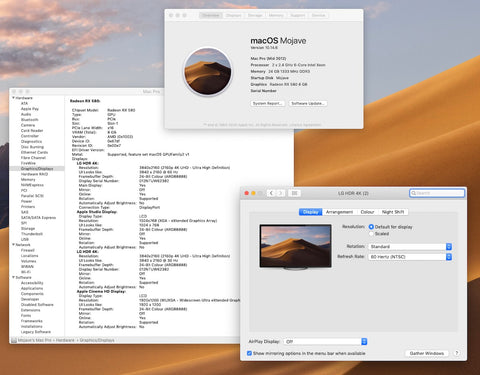The height and width of the screenshot is (375, 480).
Task: Select Audio in System Report sidebar
Action: (26, 114)
